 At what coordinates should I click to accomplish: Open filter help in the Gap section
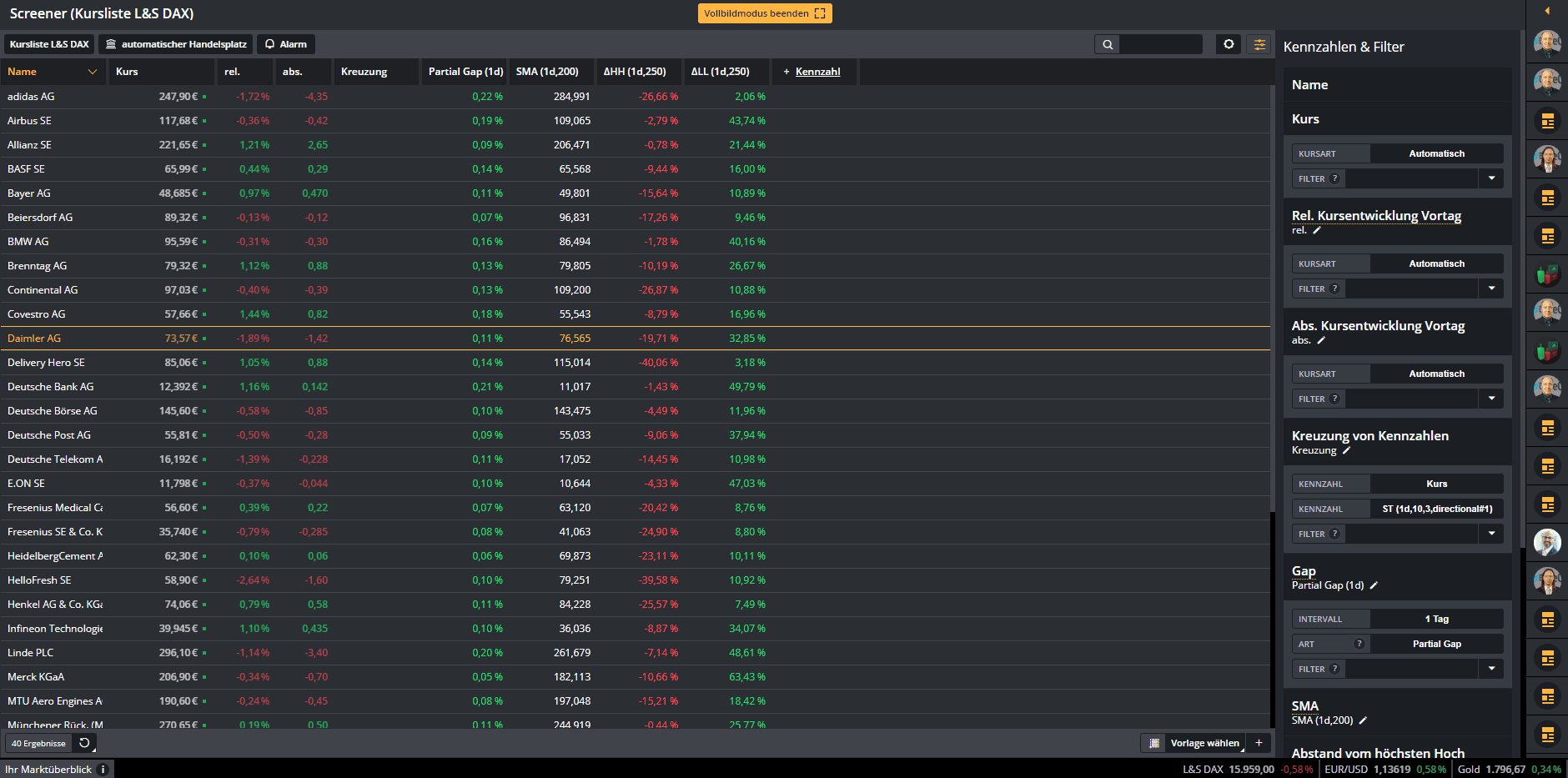[x=1334, y=669]
